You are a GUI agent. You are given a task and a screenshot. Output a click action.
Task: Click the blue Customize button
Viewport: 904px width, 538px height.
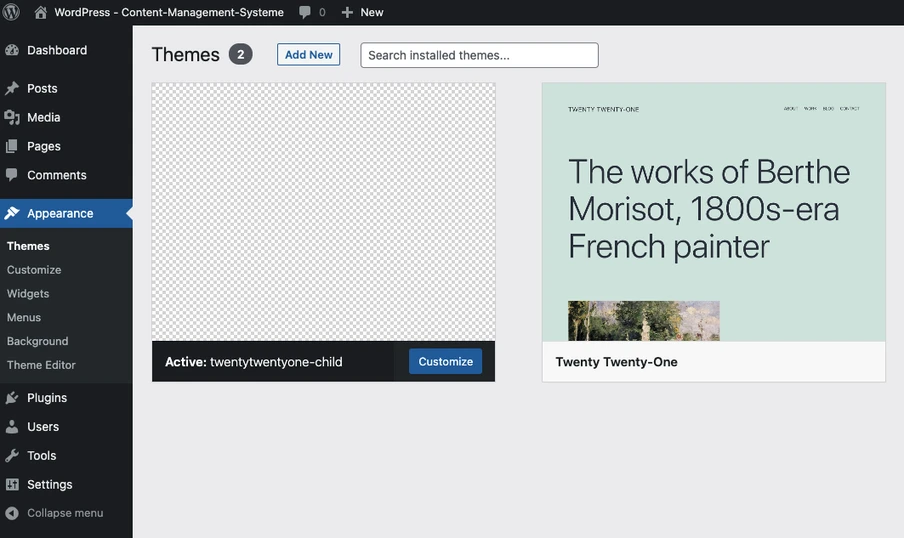point(446,362)
